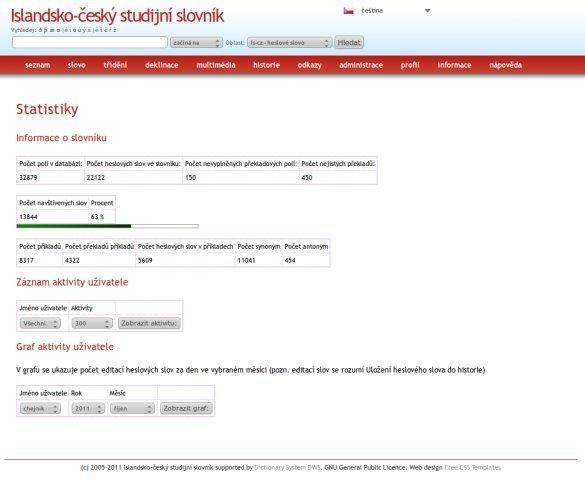Select the synonyms count value 11041
This screenshot has width=585, height=480.
[x=246, y=260]
